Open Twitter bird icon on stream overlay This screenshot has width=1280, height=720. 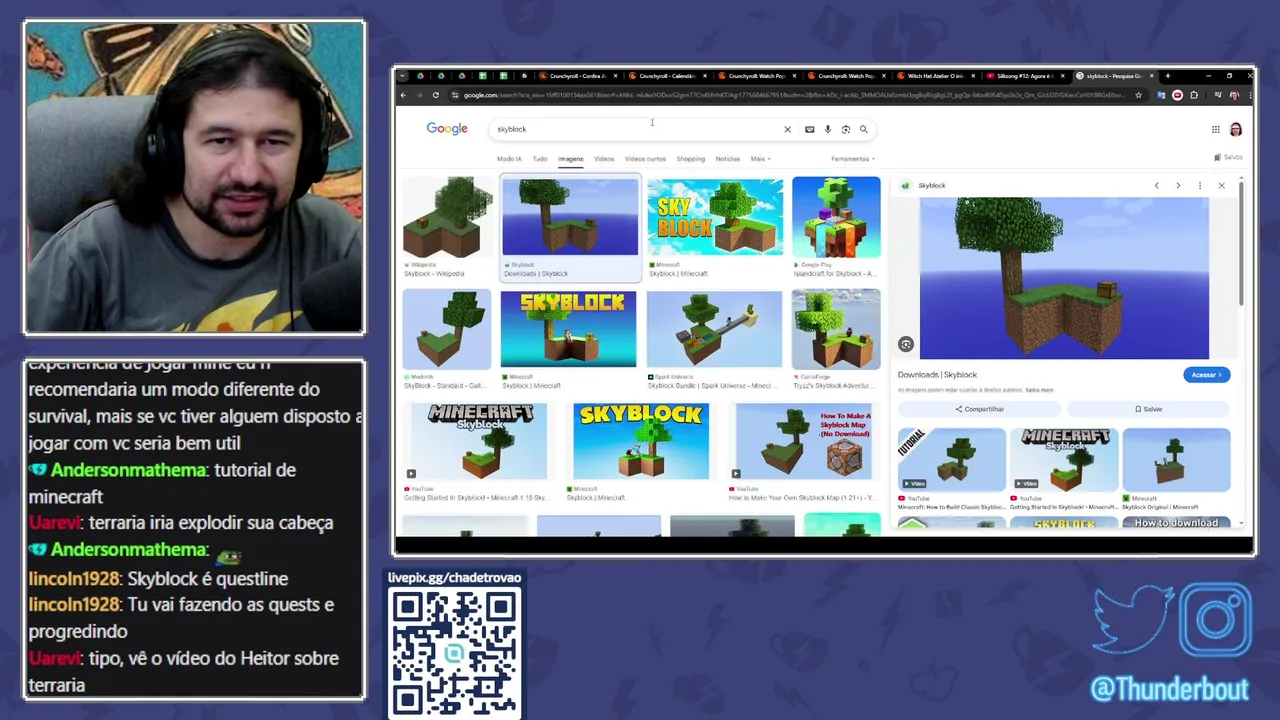[x=1133, y=620]
